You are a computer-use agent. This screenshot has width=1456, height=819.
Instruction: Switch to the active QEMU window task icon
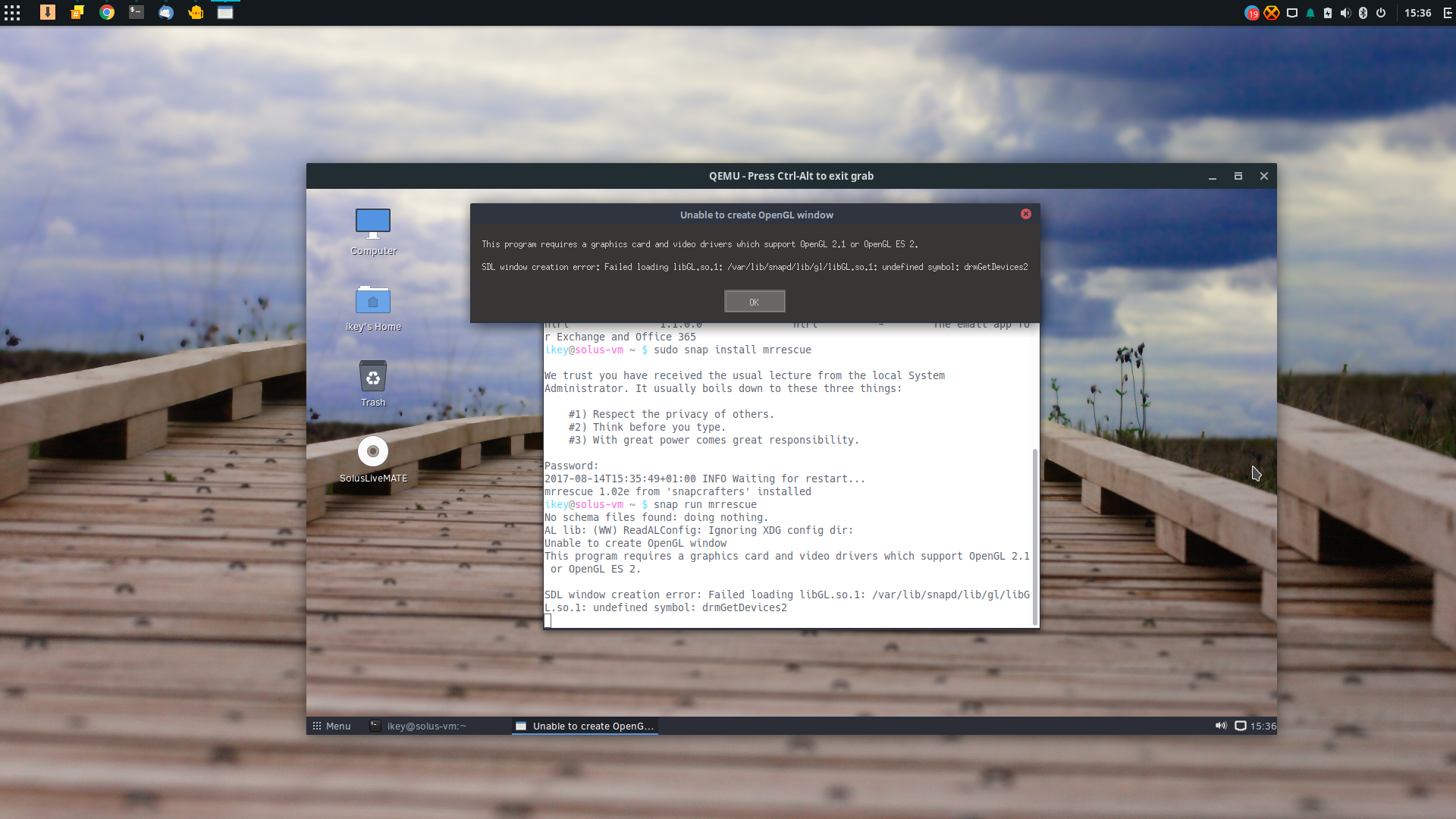tap(225, 12)
